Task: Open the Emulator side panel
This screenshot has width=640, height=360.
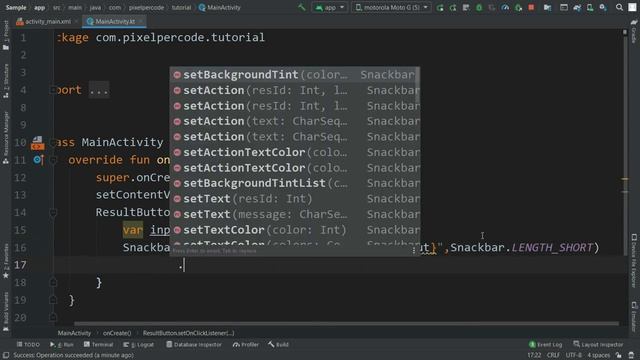Action: point(634,317)
